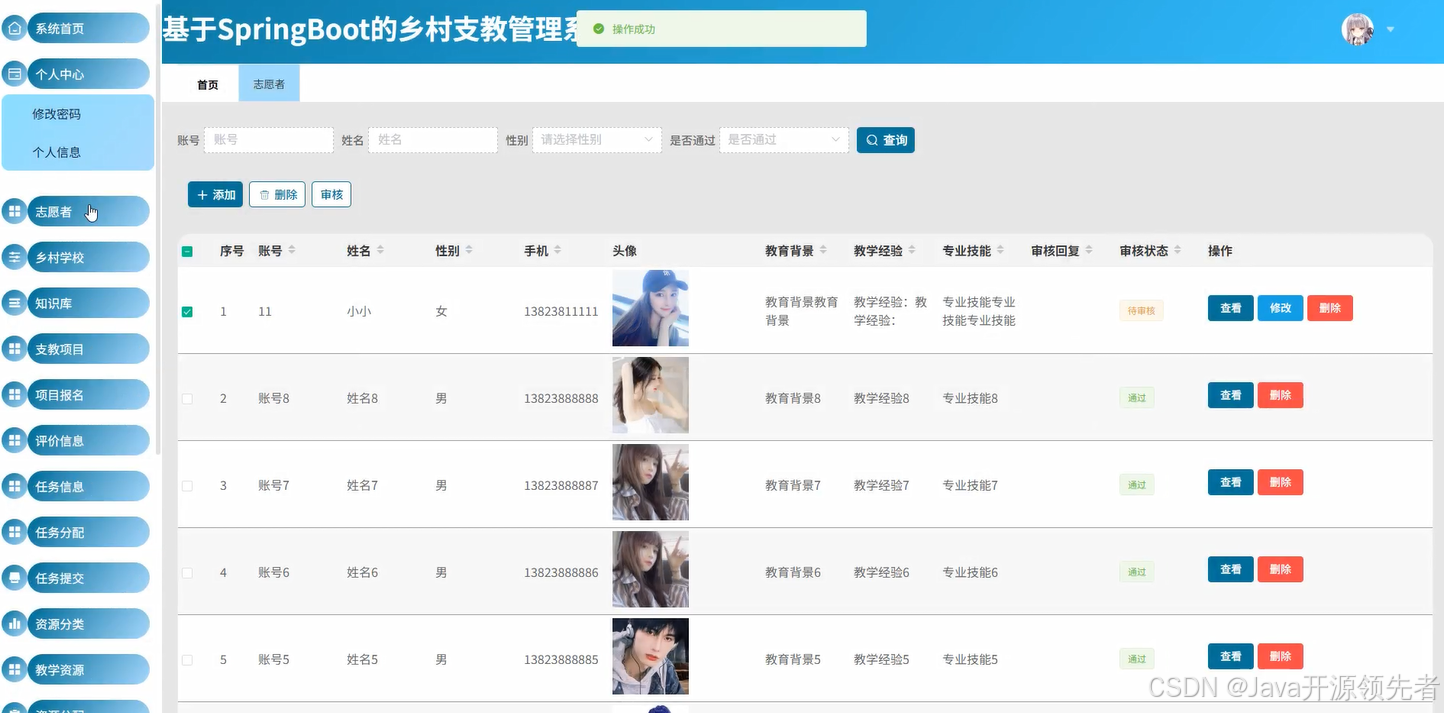
Task: Check the checkbox for row 账号6
Action: click(187, 572)
